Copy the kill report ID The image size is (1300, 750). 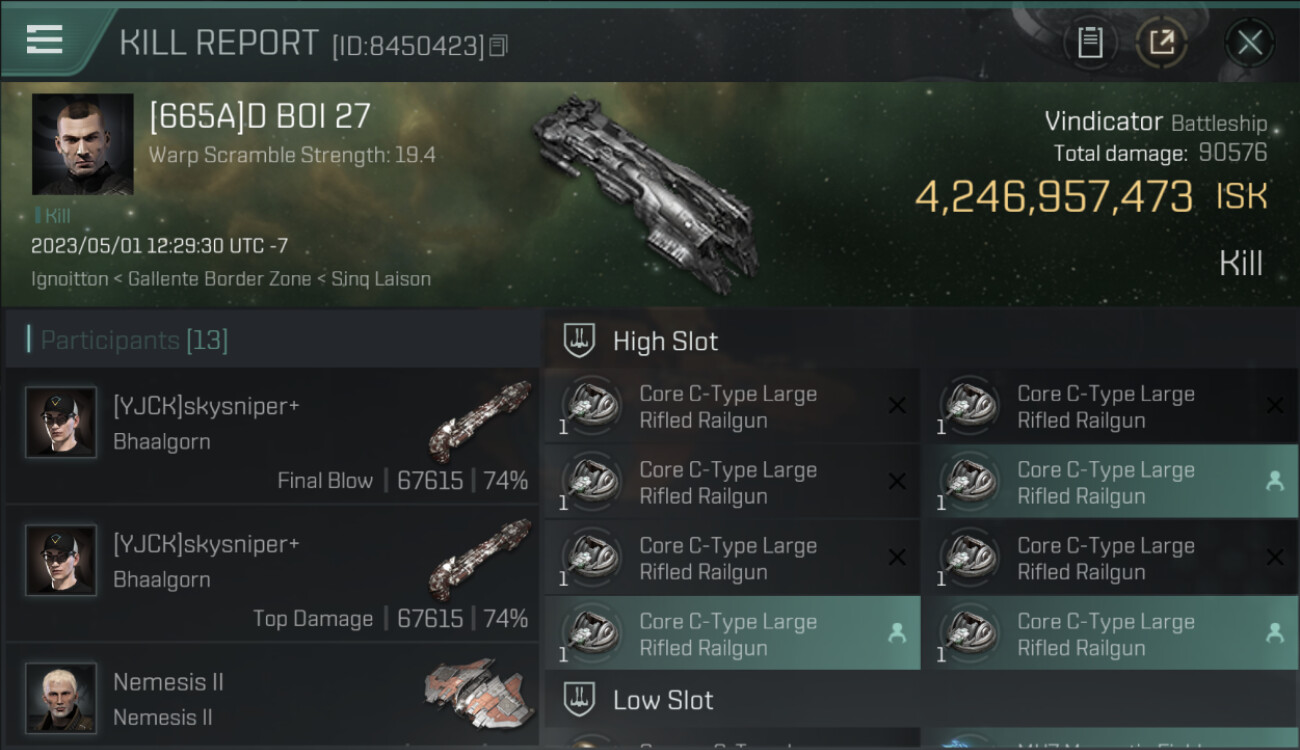point(499,45)
